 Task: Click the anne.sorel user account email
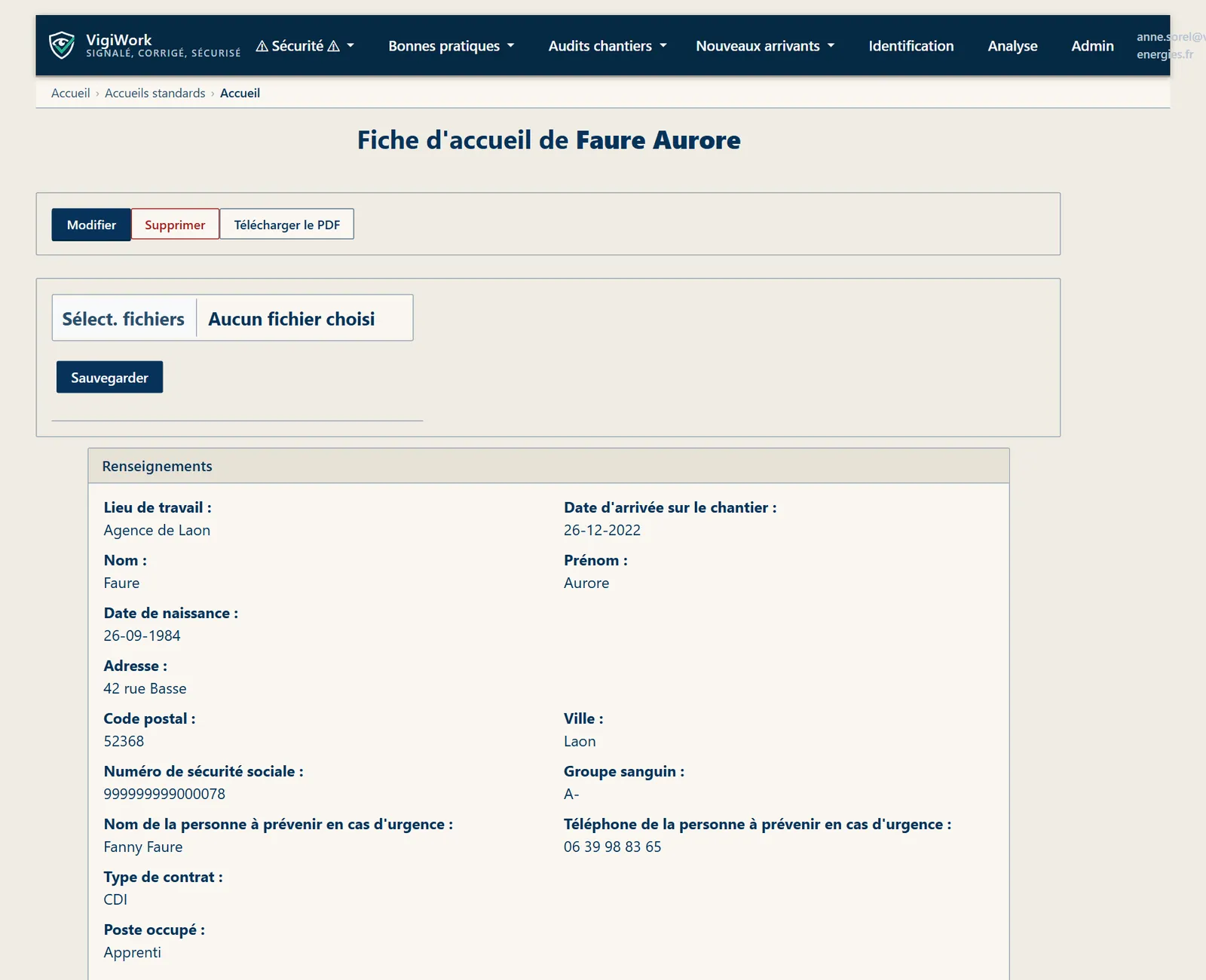click(x=1170, y=45)
